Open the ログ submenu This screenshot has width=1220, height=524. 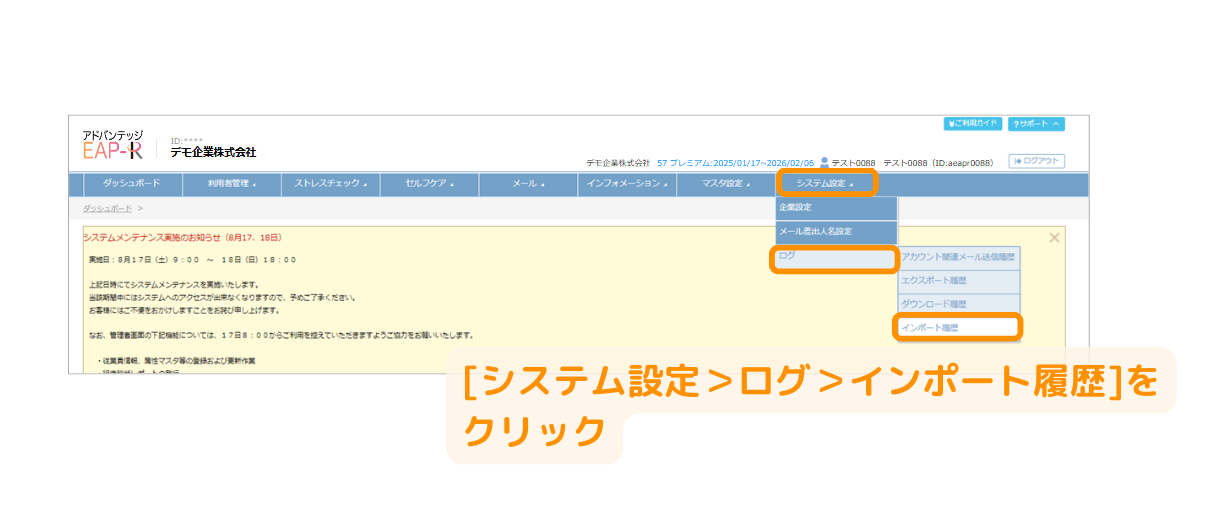pyautogui.click(x=835, y=259)
